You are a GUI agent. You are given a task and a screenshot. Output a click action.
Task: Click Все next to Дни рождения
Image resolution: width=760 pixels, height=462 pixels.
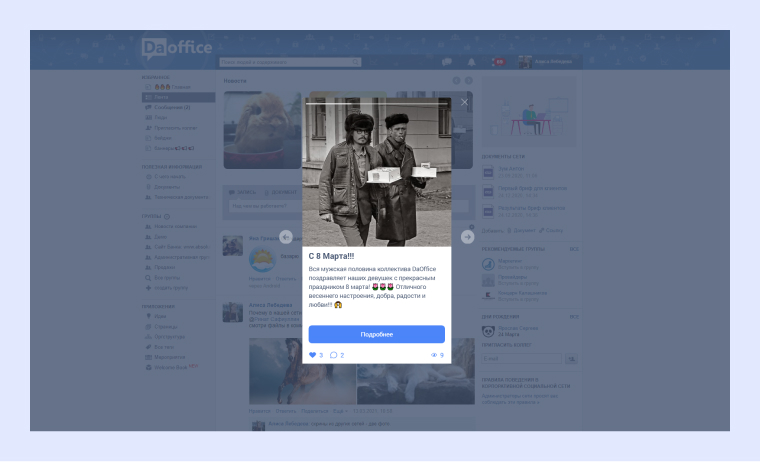[574, 317]
